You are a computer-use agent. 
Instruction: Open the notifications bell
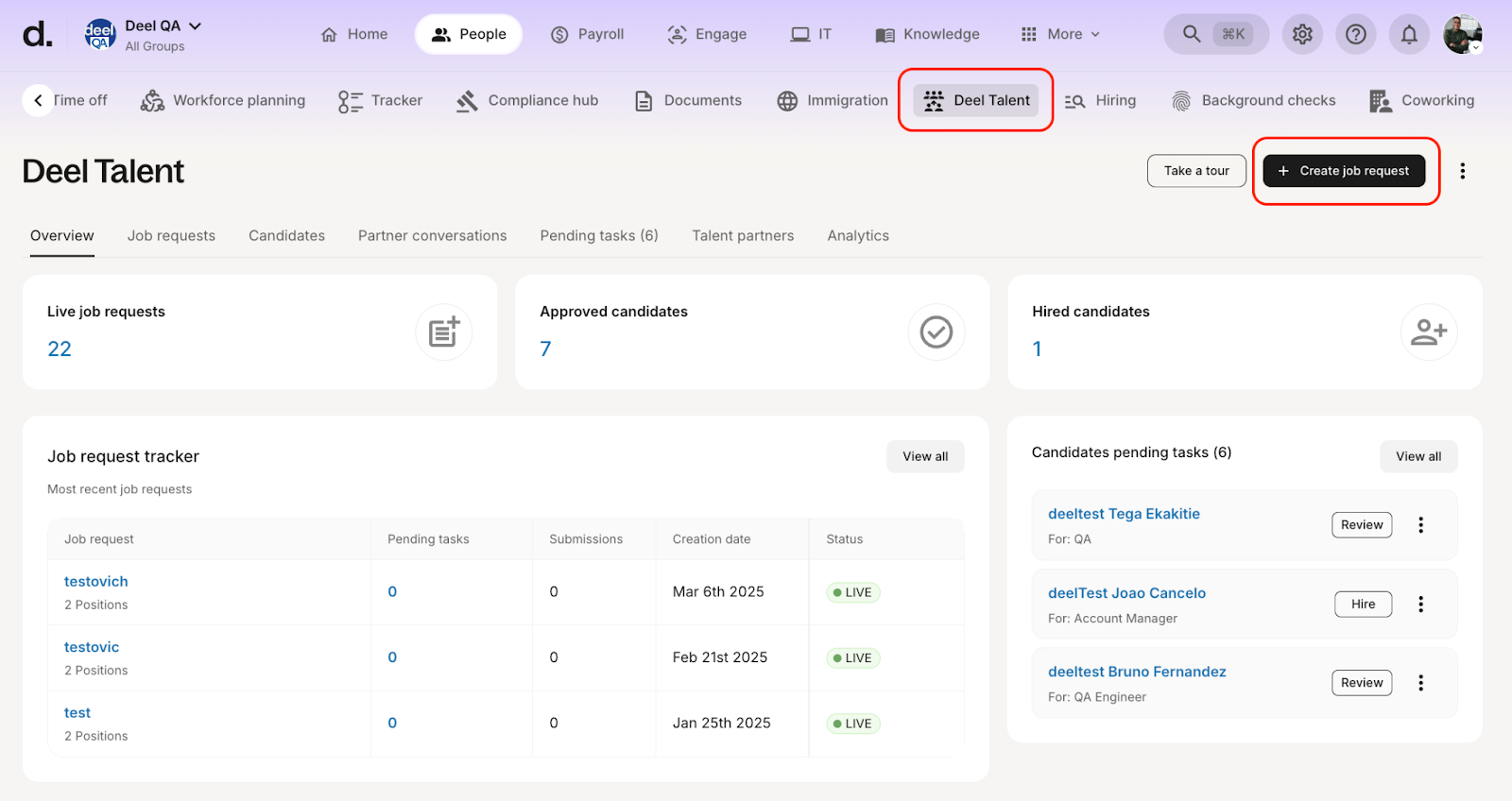[x=1409, y=34]
